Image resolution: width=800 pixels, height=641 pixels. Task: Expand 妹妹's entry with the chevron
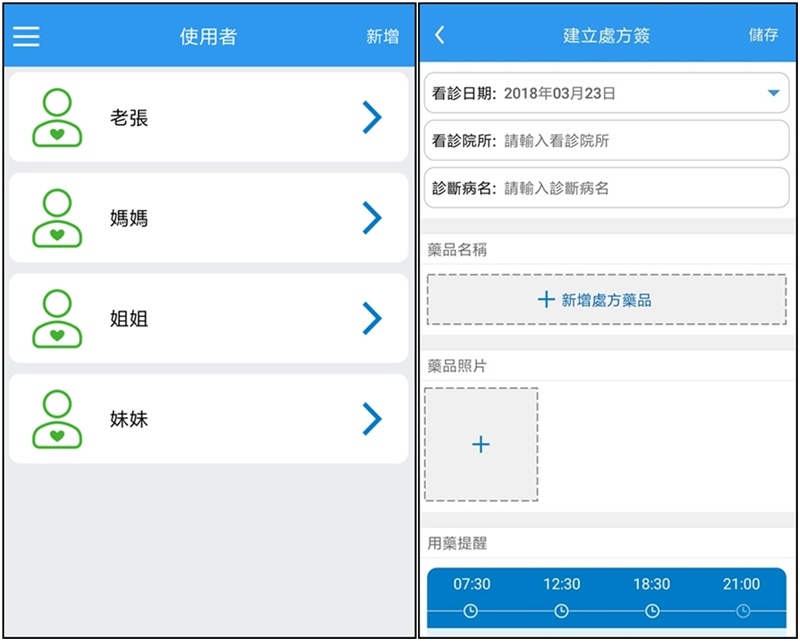coord(372,419)
